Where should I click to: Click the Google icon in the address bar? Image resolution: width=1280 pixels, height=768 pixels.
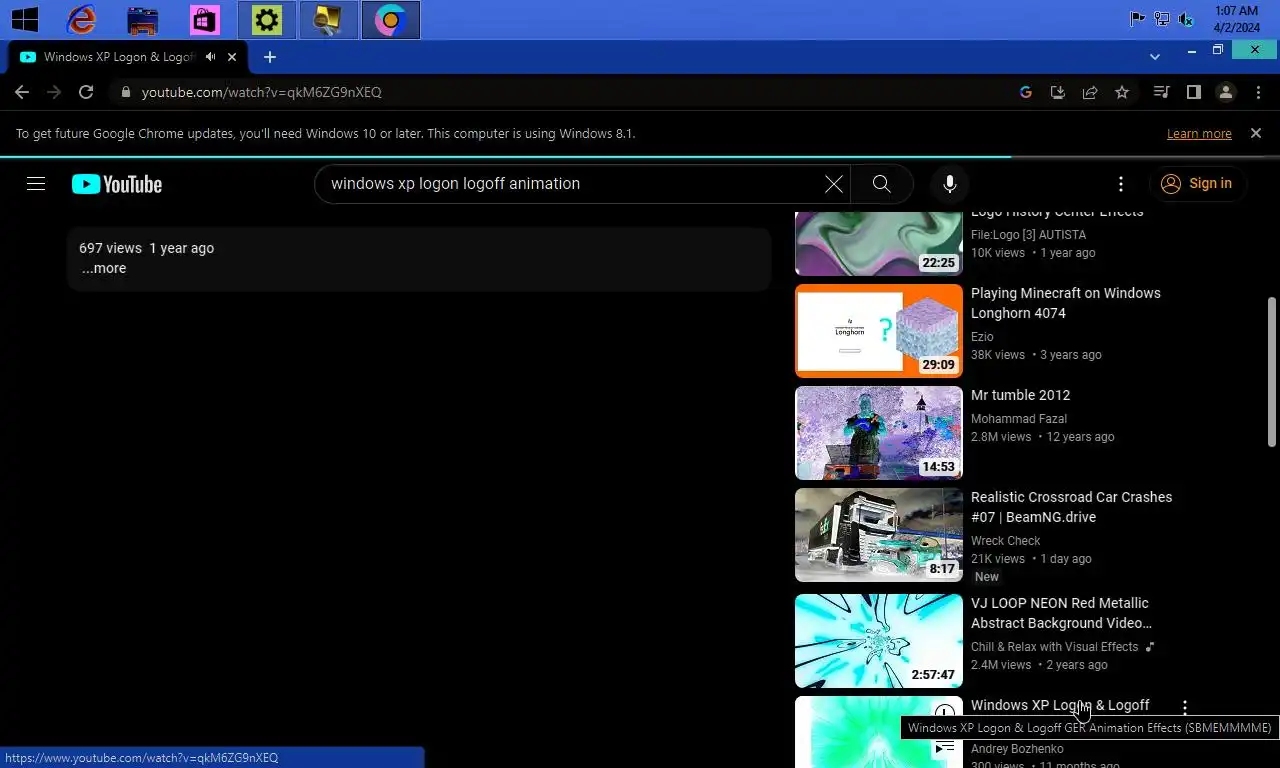[1026, 92]
